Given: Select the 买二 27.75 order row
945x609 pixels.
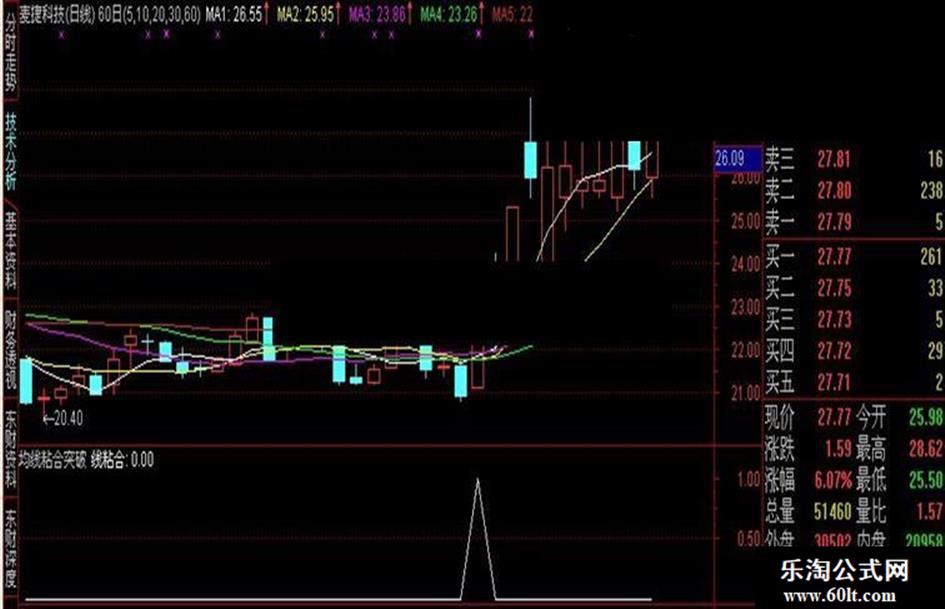Looking at the screenshot, I should pos(853,288).
